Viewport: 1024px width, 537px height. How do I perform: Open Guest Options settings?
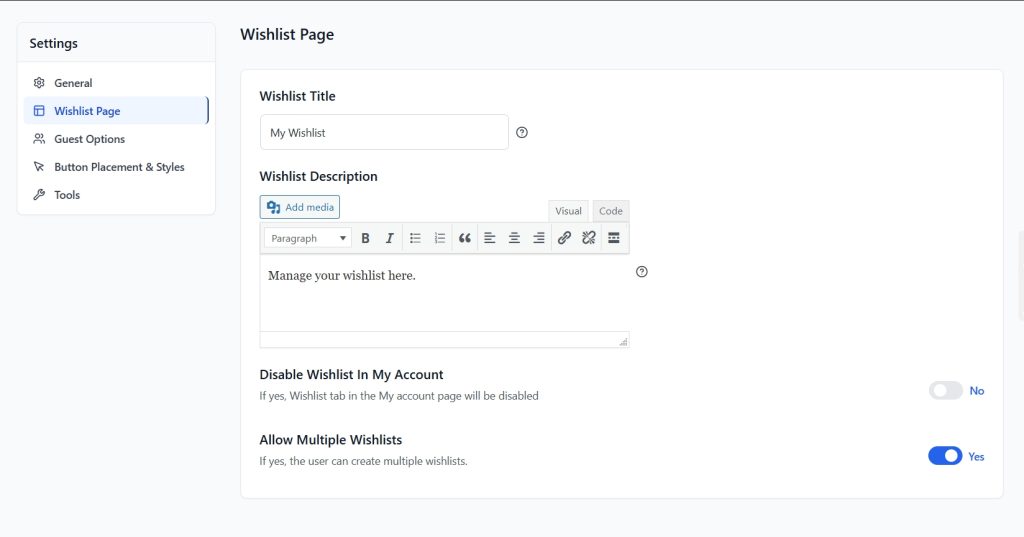(x=89, y=139)
